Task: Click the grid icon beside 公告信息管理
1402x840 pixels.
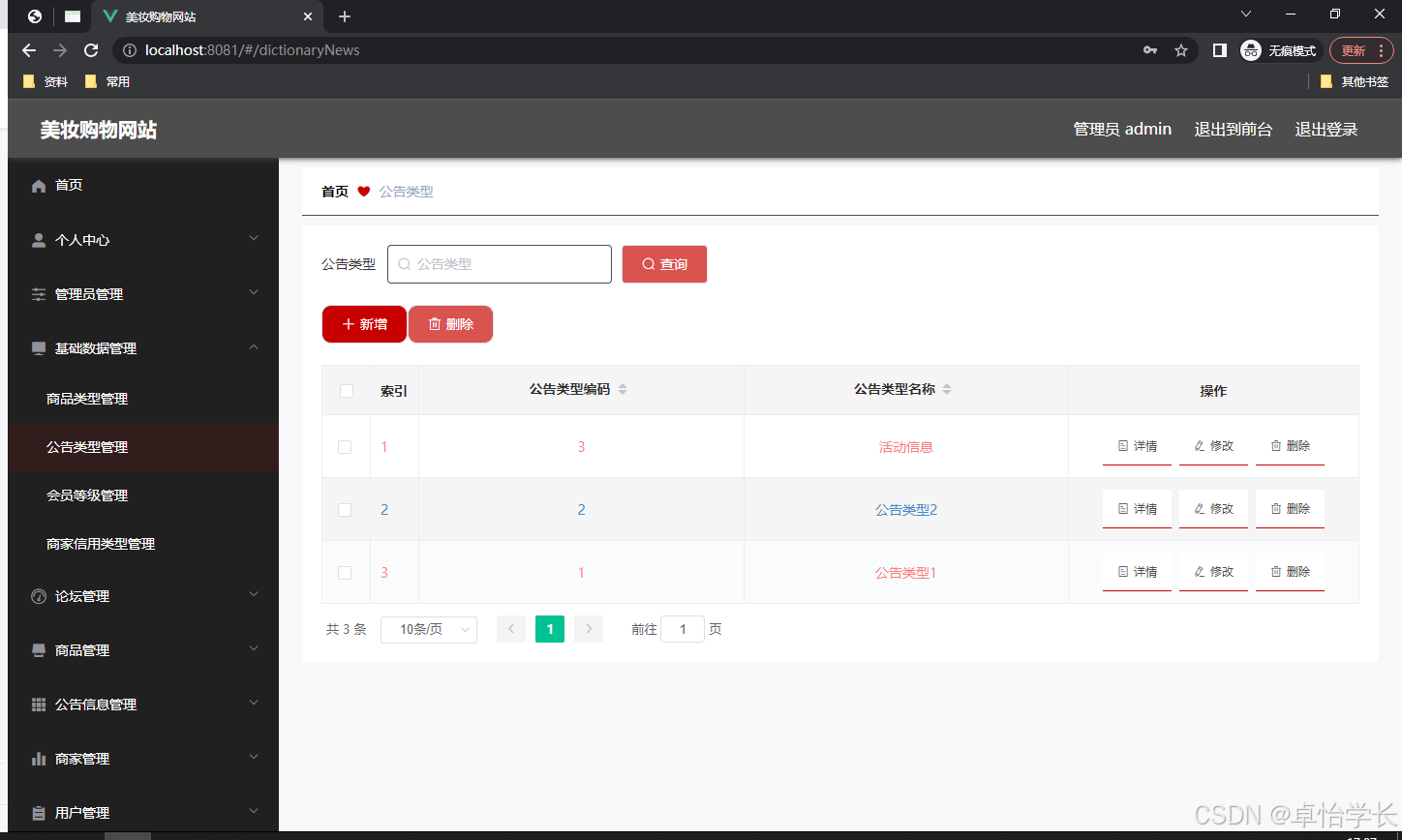Action: (39, 705)
